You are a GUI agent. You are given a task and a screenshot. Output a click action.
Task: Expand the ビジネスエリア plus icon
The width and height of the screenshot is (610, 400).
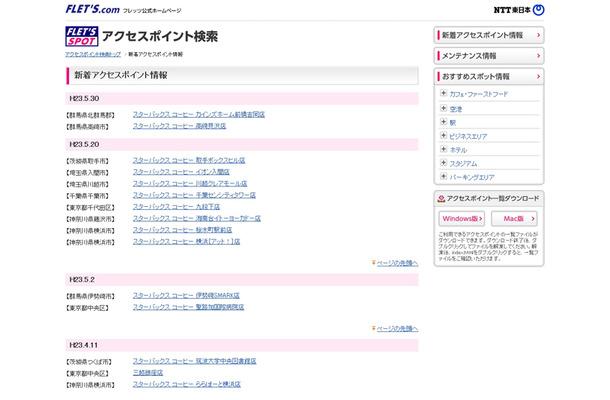tap(443, 135)
